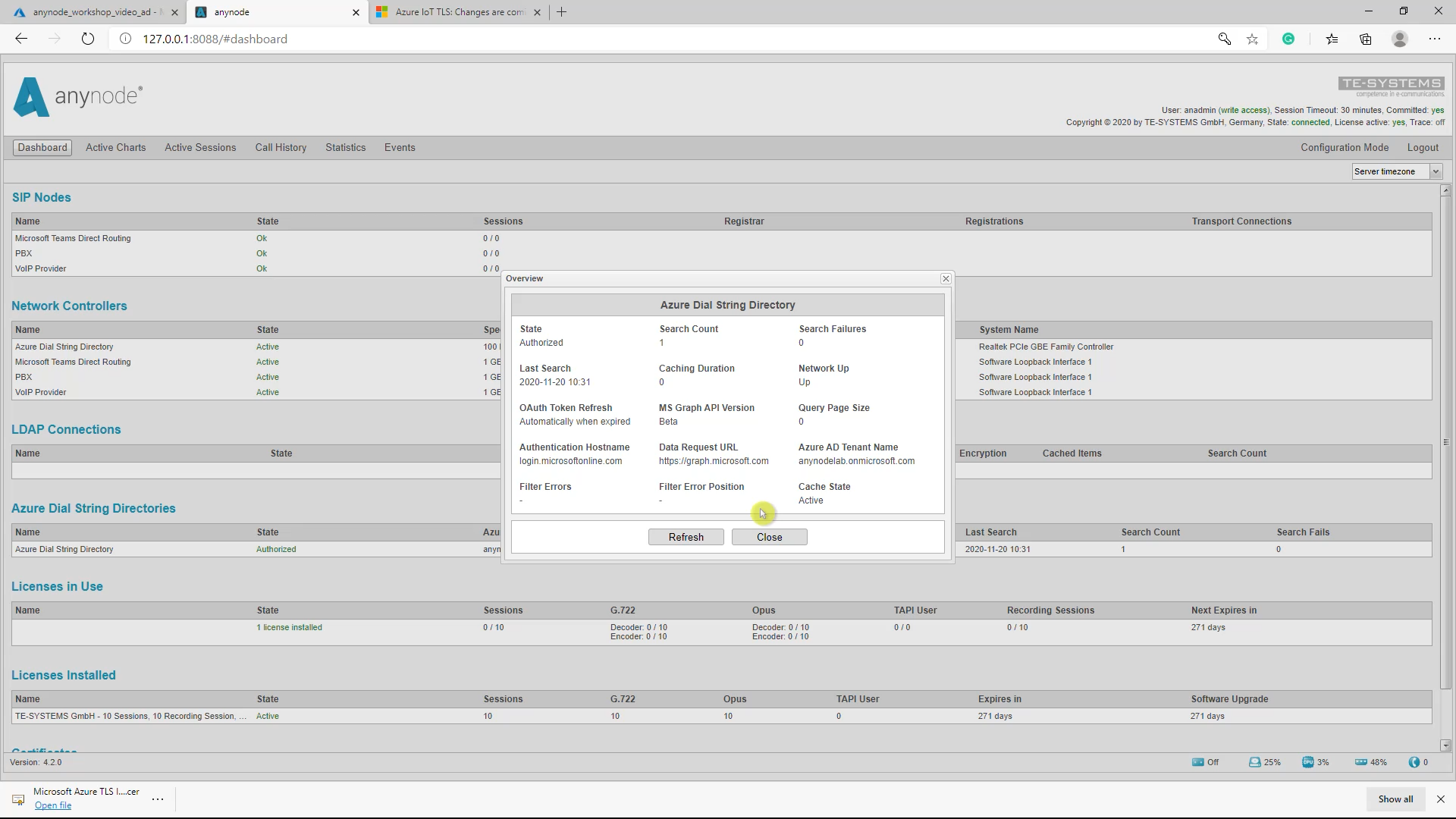Image resolution: width=1456 pixels, height=819 pixels.
Task: Click the Refresh button in the Overview dialog
Action: (686, 537)
